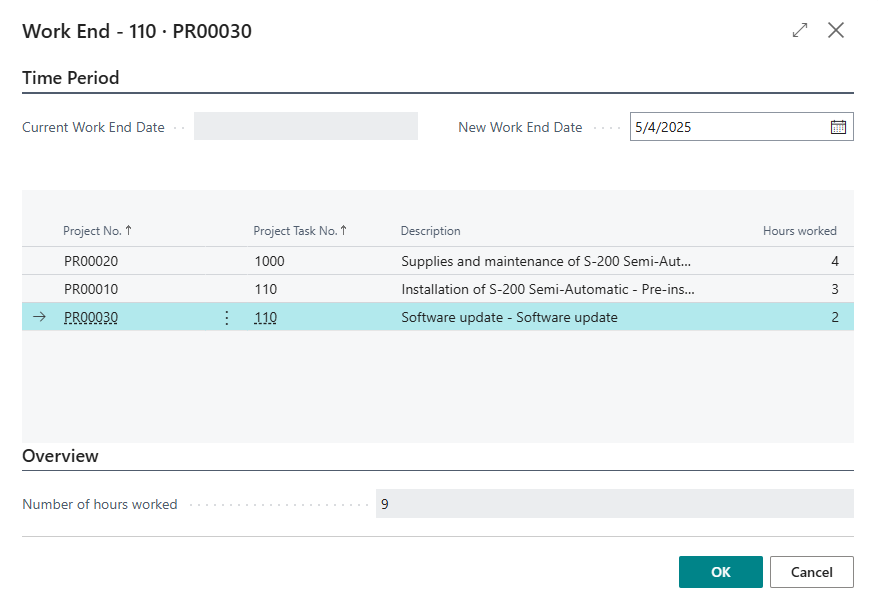Screen dimensions: 878x606
Task: Click the Hours worked column header
Action: click(799, 231)
